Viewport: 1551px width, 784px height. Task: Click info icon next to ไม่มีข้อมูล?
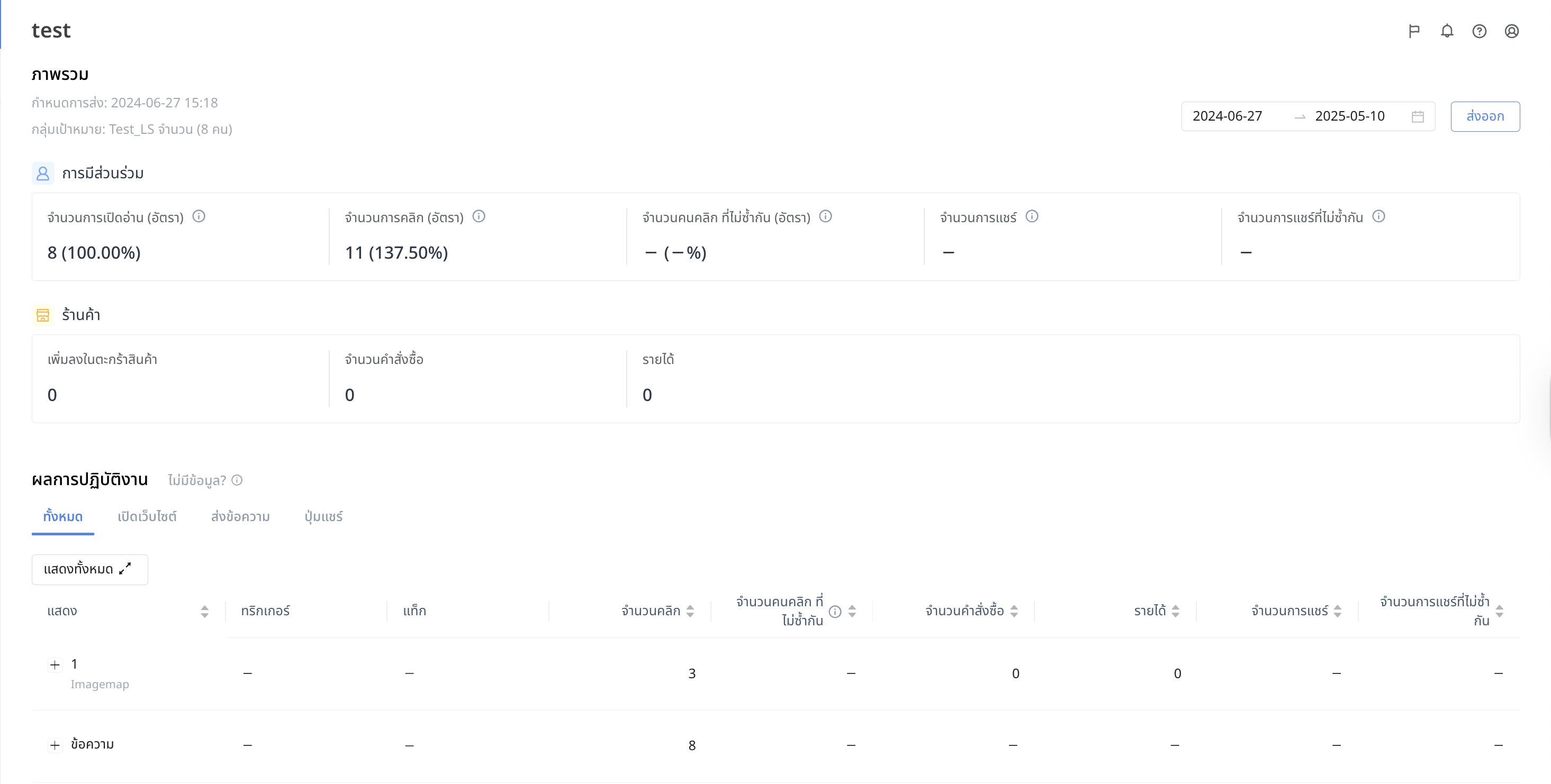click(237, 480)
